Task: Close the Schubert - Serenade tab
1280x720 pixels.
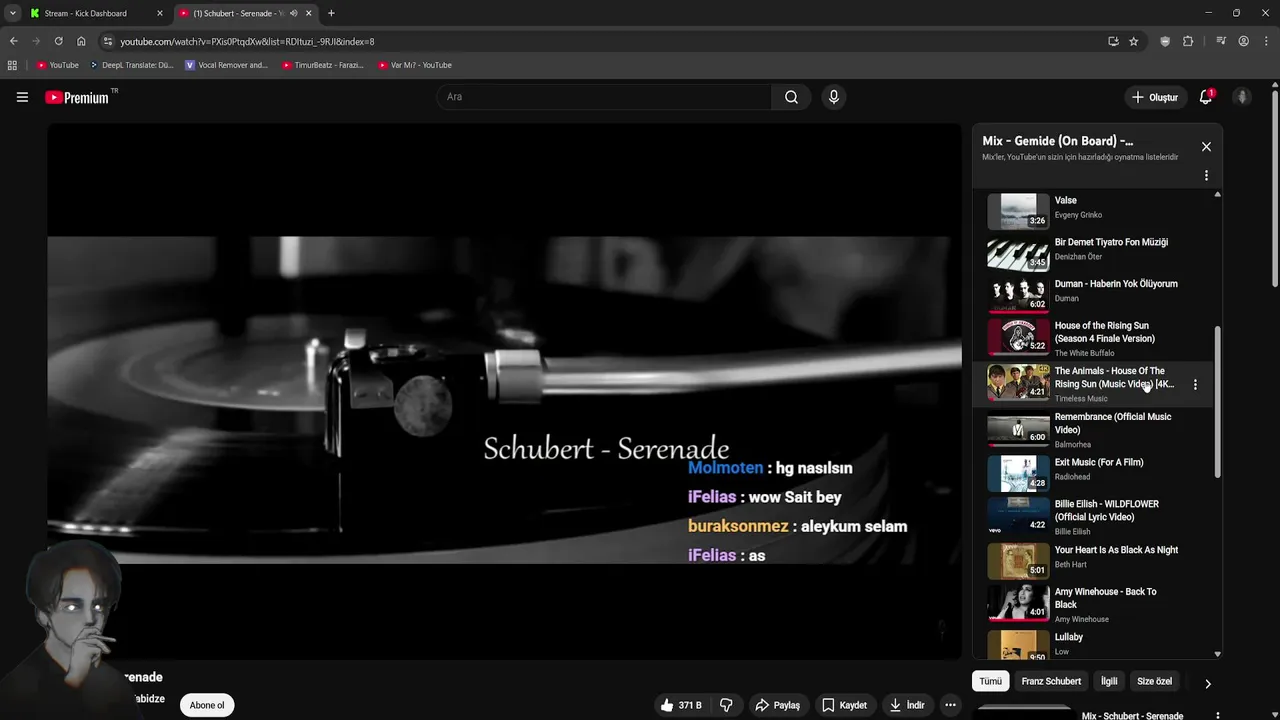Action: point(309,13)
